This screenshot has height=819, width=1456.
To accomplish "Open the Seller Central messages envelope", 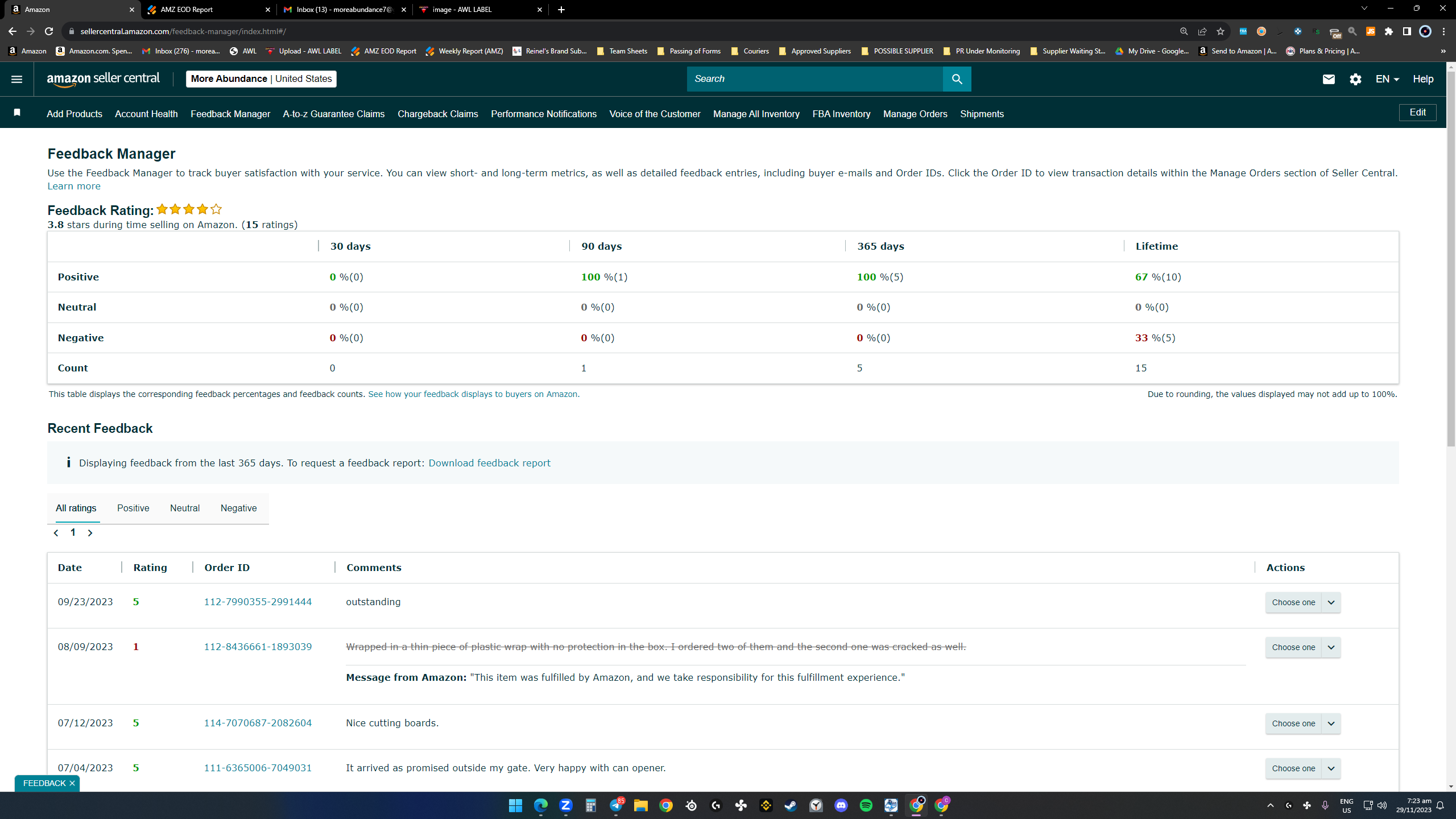I will point(1329,79).
